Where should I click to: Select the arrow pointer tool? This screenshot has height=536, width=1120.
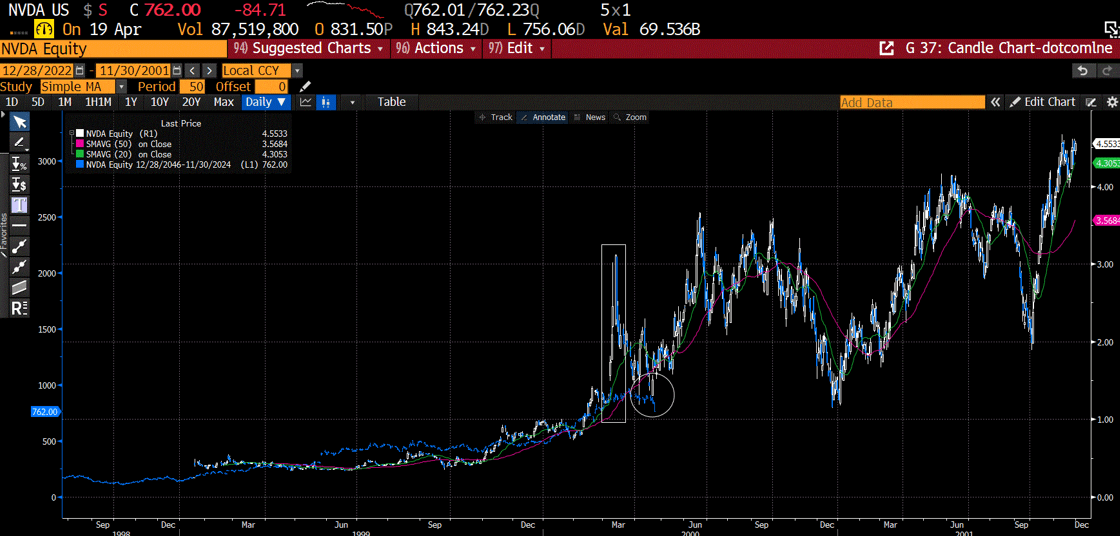pos(19,122)
